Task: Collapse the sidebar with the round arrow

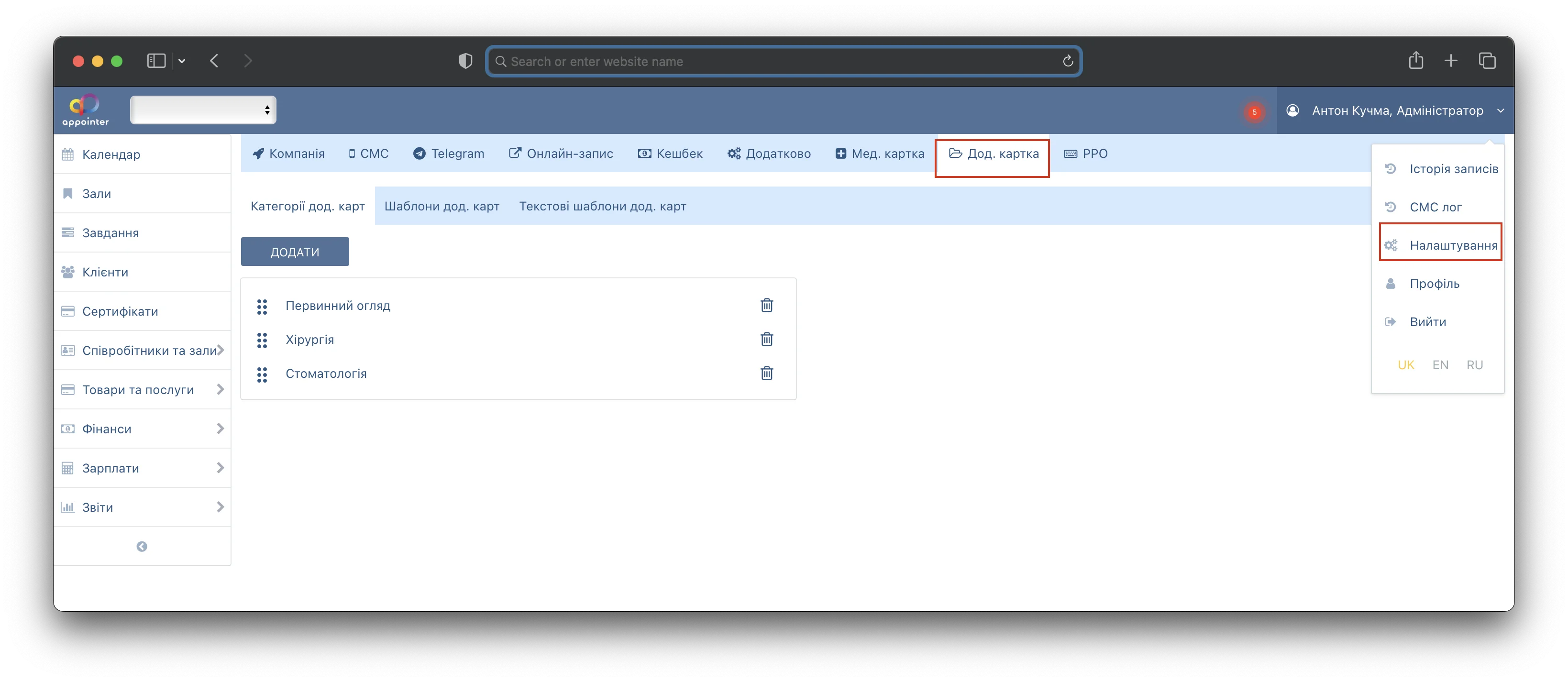Action: [142, 546]
